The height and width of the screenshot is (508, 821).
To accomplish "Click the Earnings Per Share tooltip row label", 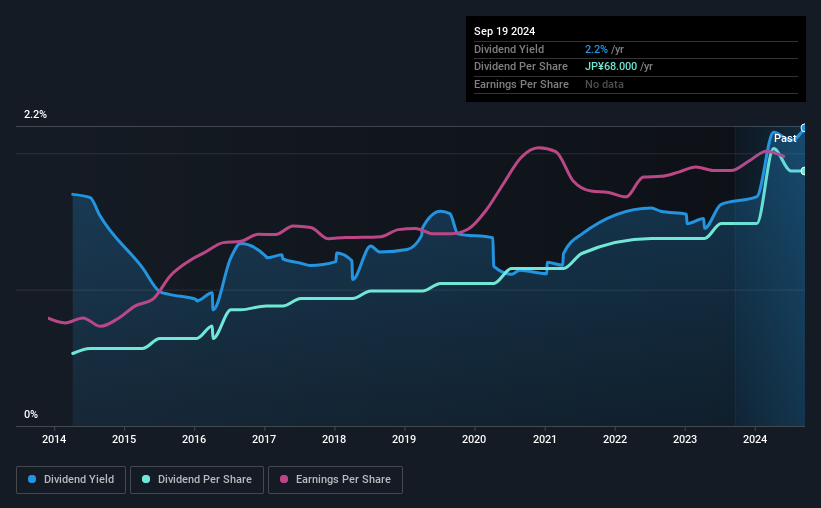I will pos(522,84).
